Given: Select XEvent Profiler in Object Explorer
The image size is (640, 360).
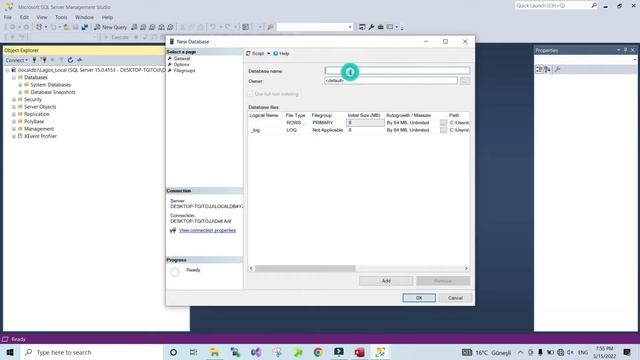Looking at the screenshot, I should (40, 136).
